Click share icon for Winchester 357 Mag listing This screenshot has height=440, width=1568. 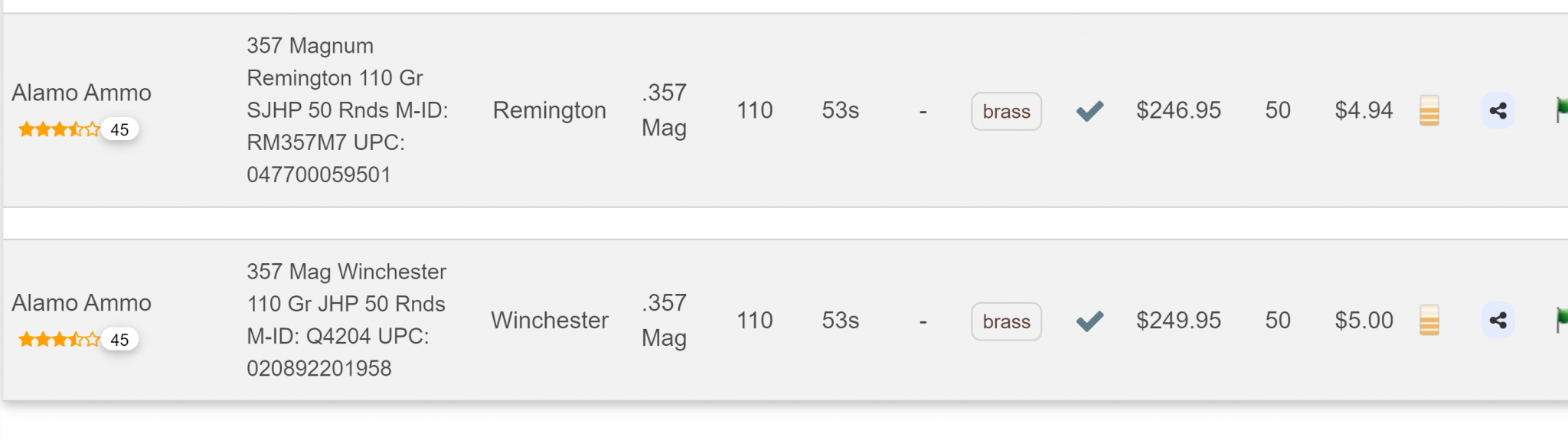[1498, 321]
